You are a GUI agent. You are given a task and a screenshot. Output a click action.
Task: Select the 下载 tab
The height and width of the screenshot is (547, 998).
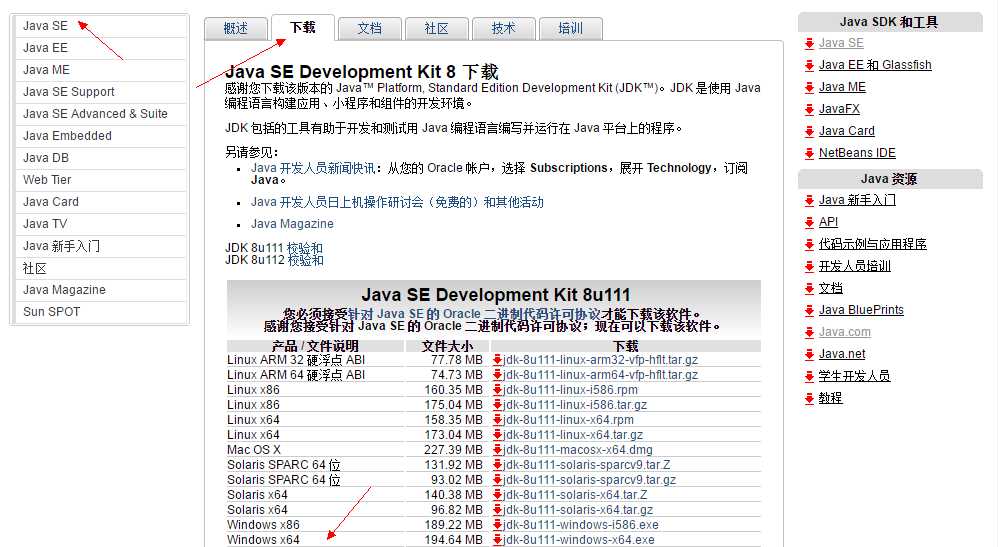tap(303, 28)
